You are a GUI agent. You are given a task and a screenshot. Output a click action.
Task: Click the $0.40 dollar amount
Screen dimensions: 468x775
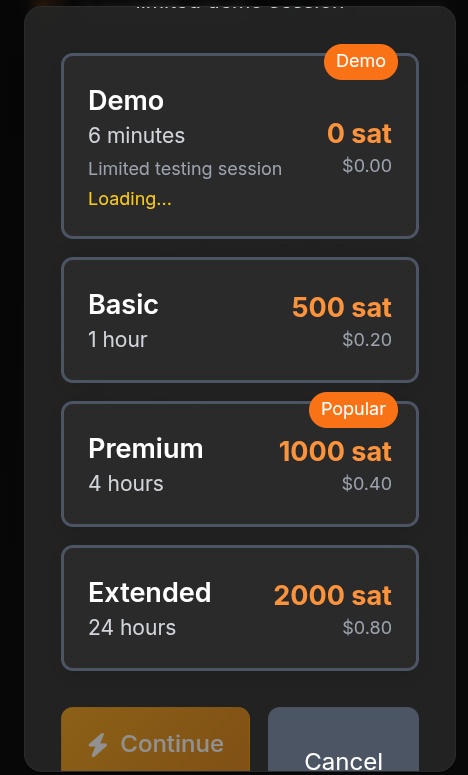coord(367,483)
